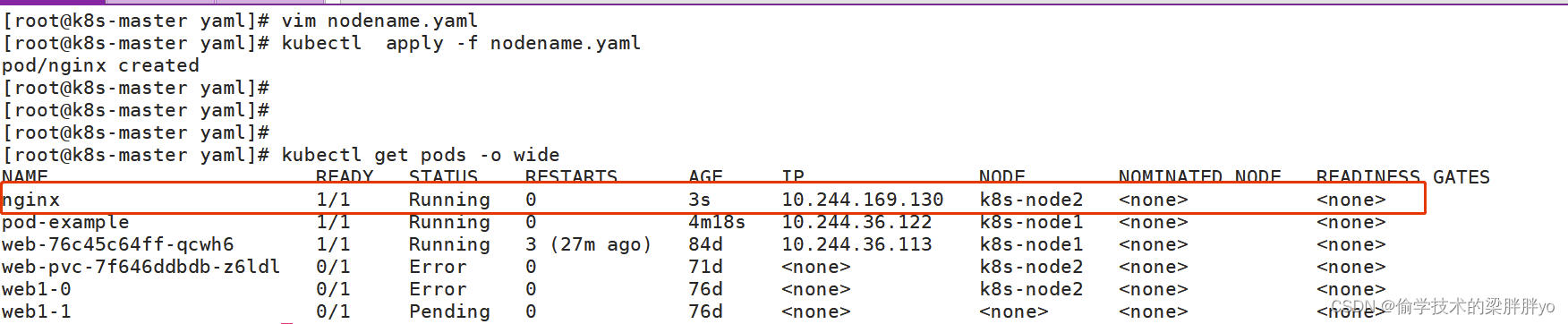Click the READY value 1/1 of pod-example
The image size is (1568, 324).
pyautogui.click(x=333, y=222)
